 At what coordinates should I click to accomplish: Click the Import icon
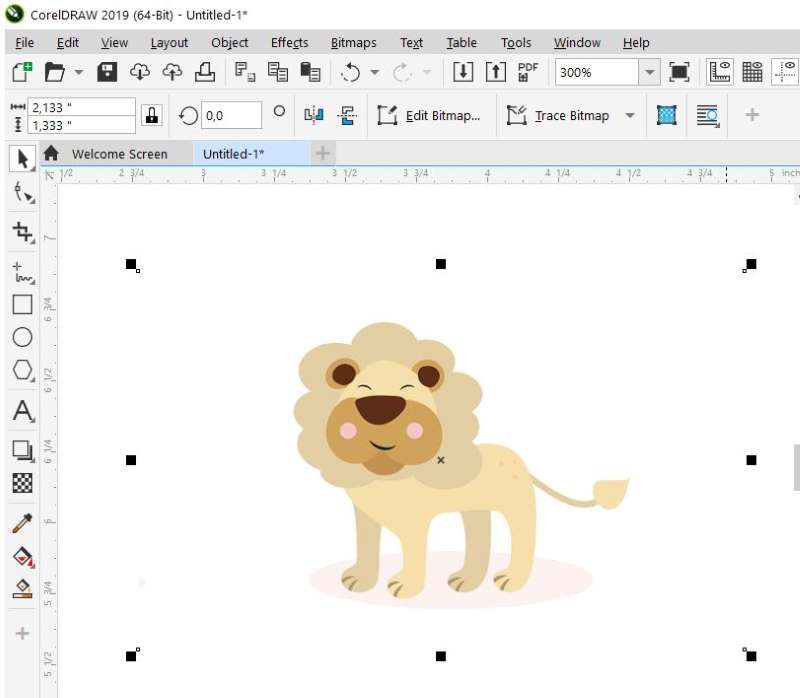(x=463, y=72)
